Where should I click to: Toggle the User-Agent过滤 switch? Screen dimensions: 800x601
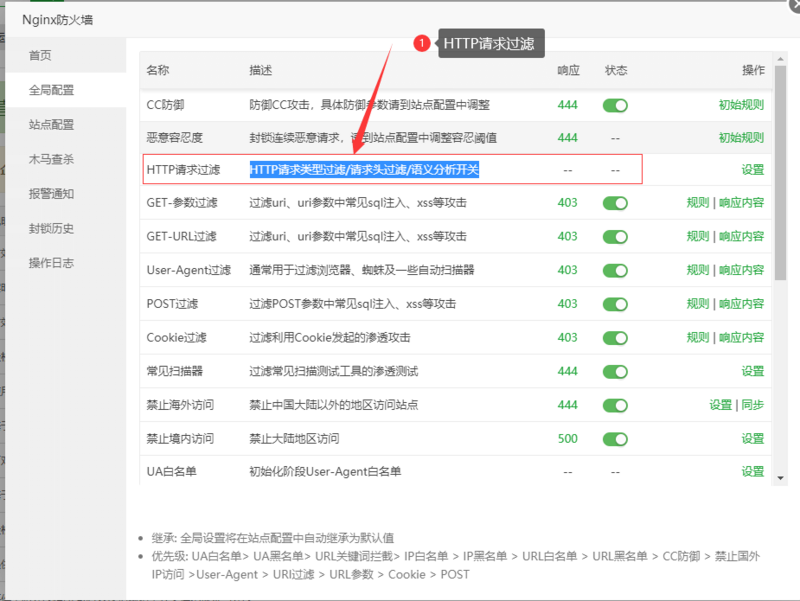coord(615,270)
